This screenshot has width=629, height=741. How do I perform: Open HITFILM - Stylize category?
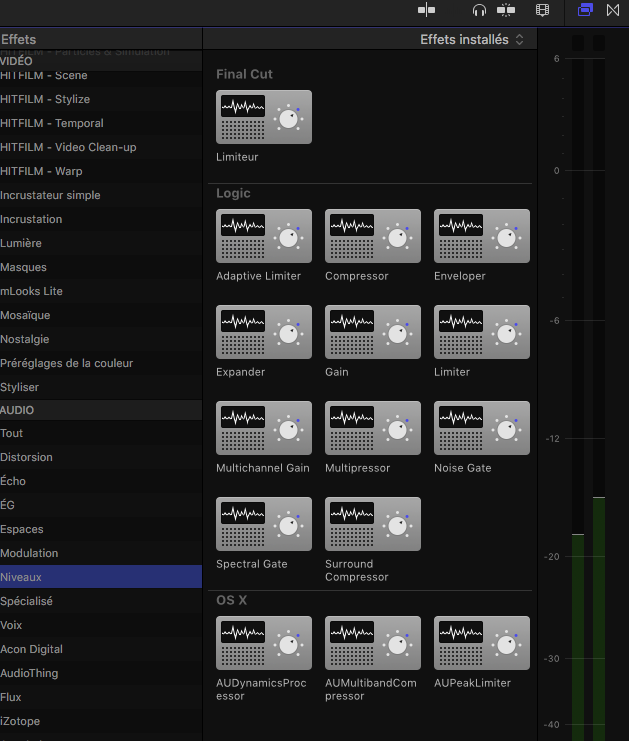(101, 99)
